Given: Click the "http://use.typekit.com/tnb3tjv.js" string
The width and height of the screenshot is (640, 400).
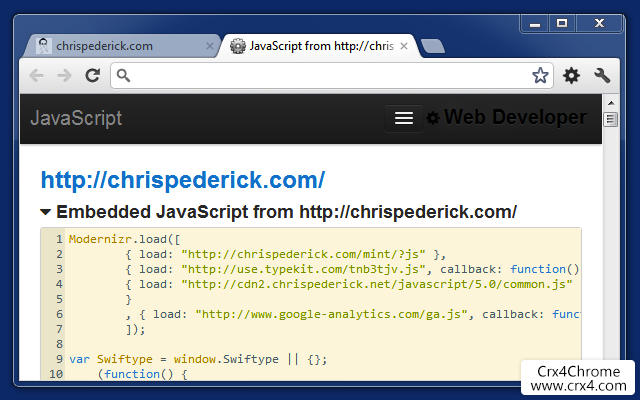Looking at the screenshot, I should (x=303, y=269).
